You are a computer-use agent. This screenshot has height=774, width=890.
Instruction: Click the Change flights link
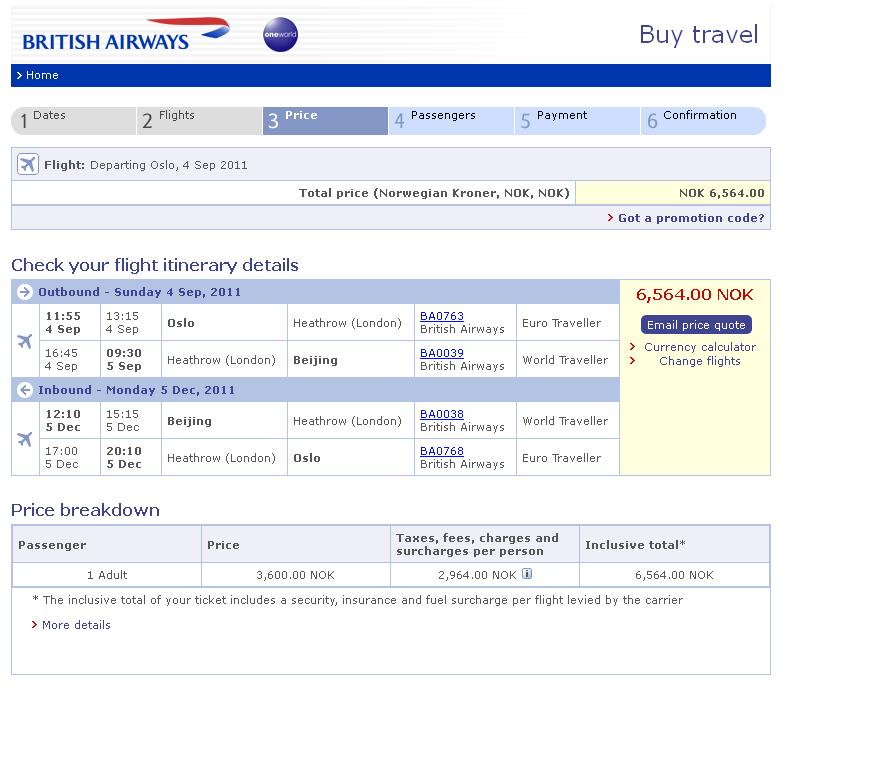coord(699,361)
